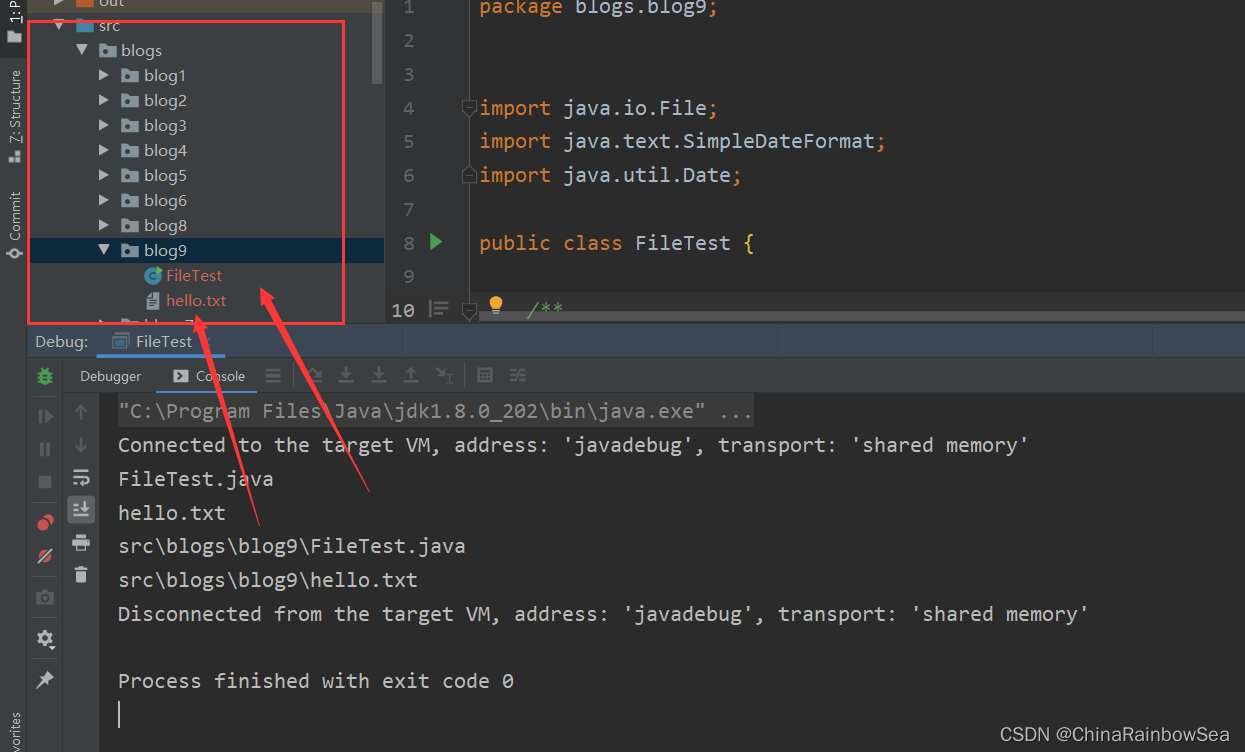Collapse the blog9 package arrow
The height and width of the screenshot is (752, 1245).
point(104,250)
